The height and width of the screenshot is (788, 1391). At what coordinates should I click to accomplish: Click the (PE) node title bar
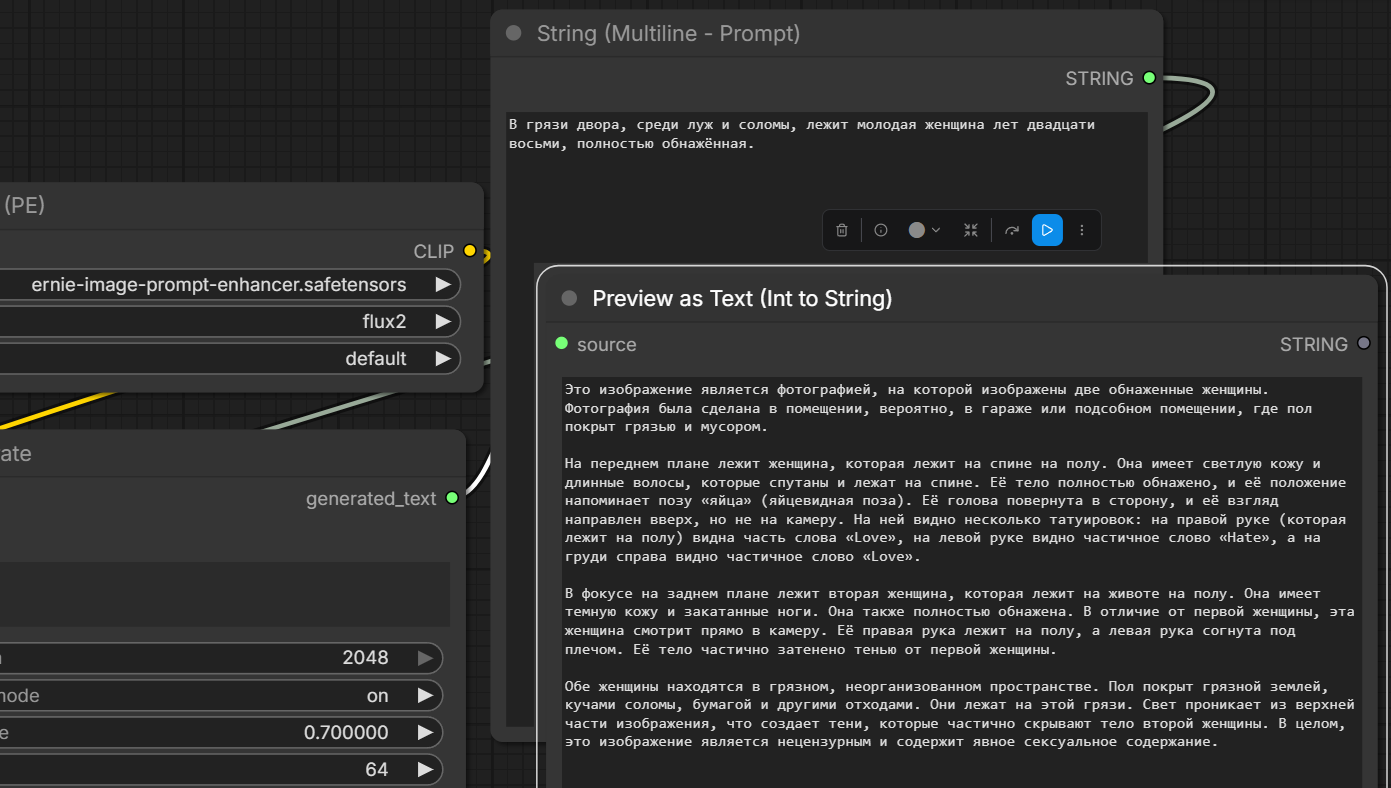241,205
